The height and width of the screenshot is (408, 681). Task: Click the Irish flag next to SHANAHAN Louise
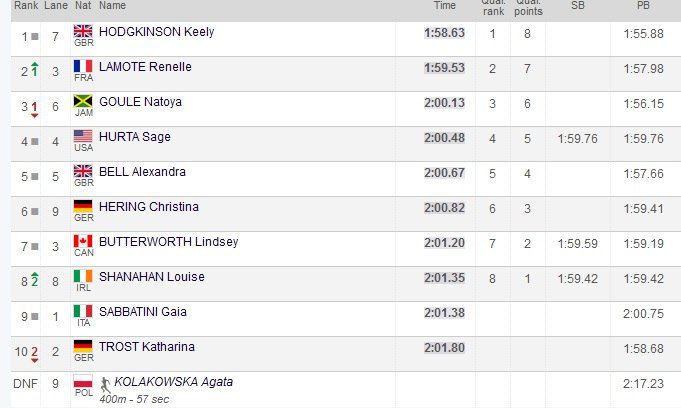click(83, 277)
